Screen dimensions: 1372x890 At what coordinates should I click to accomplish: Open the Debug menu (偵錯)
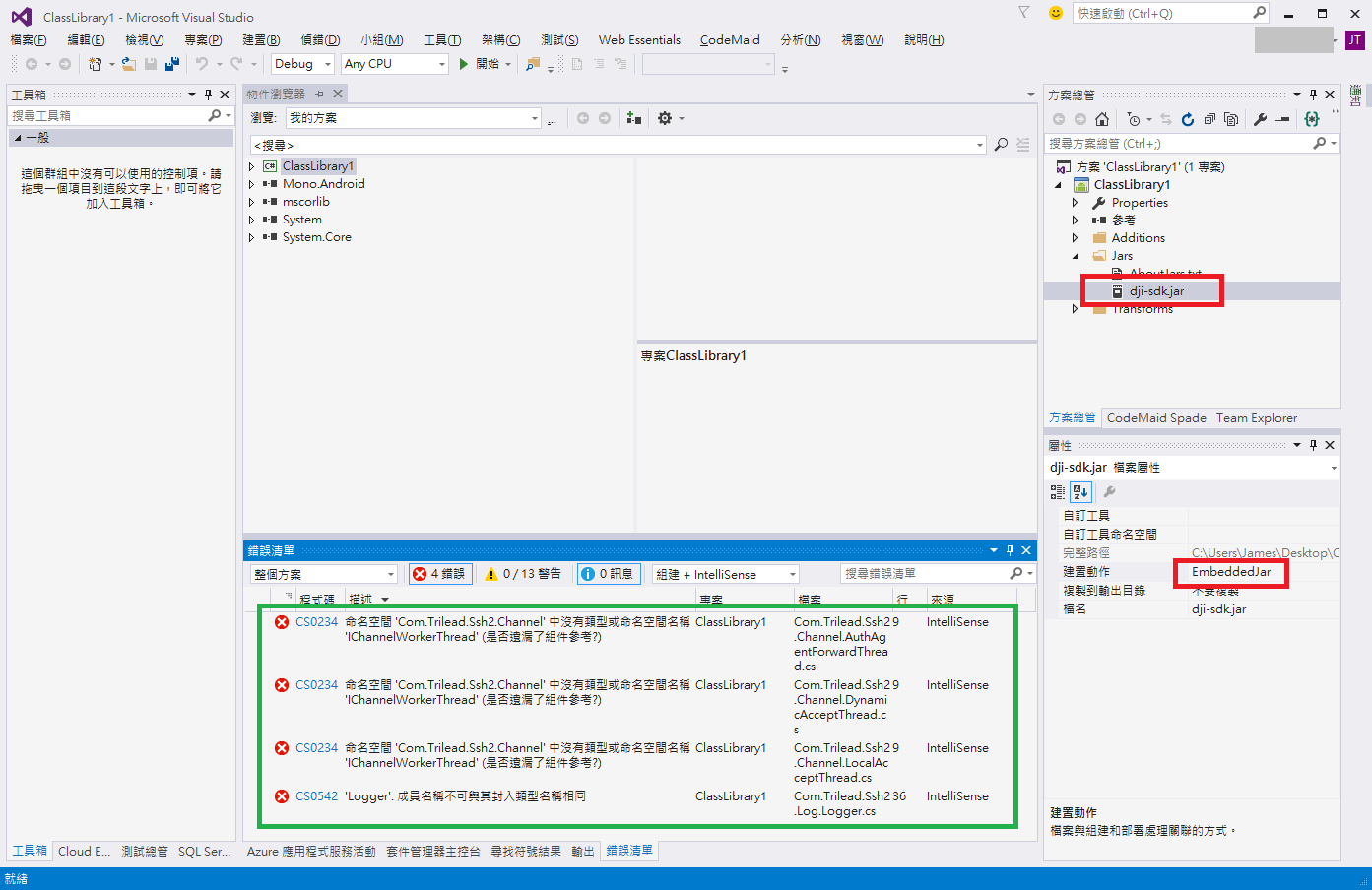coord(320,40)
